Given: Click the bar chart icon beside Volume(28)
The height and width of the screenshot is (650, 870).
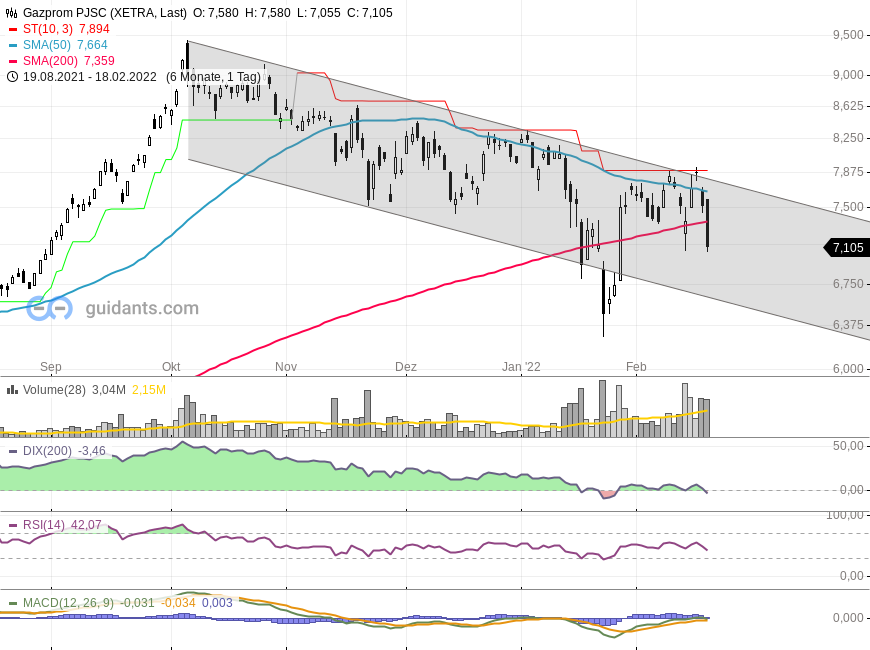Looking at the screenshot, I should [12, 390].
